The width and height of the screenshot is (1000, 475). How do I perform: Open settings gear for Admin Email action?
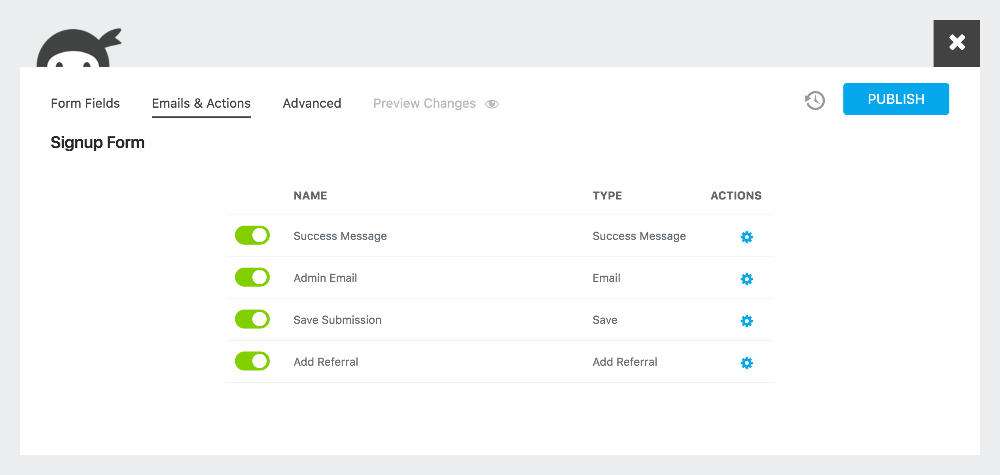pos(747,279)
